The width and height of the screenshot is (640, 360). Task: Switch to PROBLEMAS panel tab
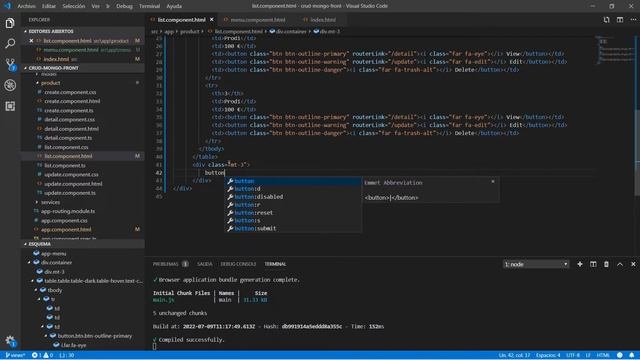165,264
